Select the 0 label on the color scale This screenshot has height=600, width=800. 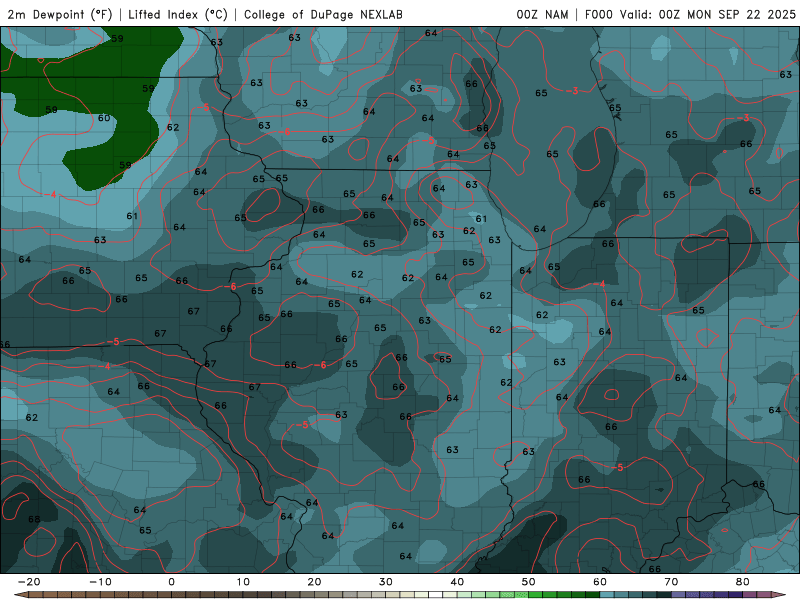[171, 582]
